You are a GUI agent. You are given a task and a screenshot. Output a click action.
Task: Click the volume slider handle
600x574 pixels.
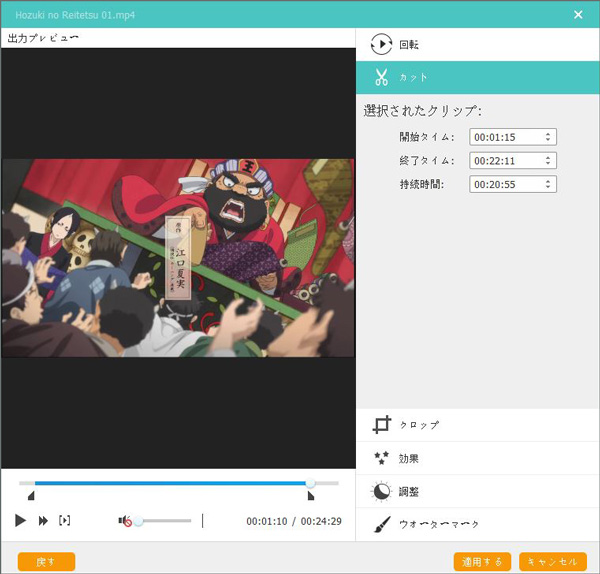(138, 521)
